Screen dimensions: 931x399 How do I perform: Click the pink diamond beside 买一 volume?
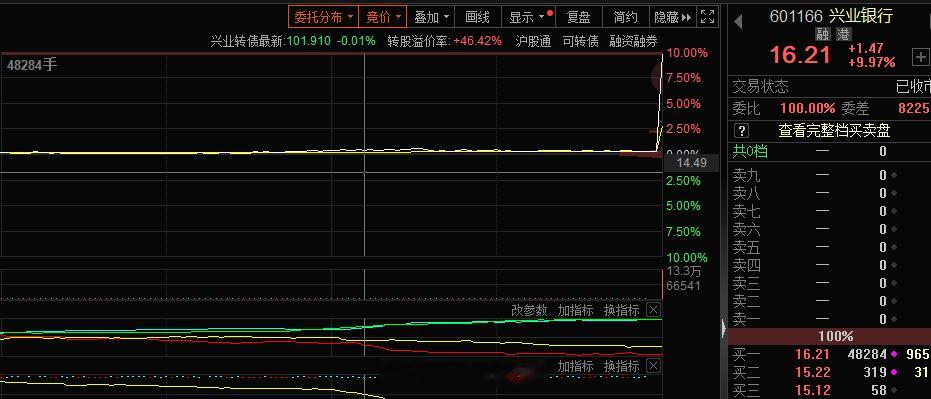894,354
